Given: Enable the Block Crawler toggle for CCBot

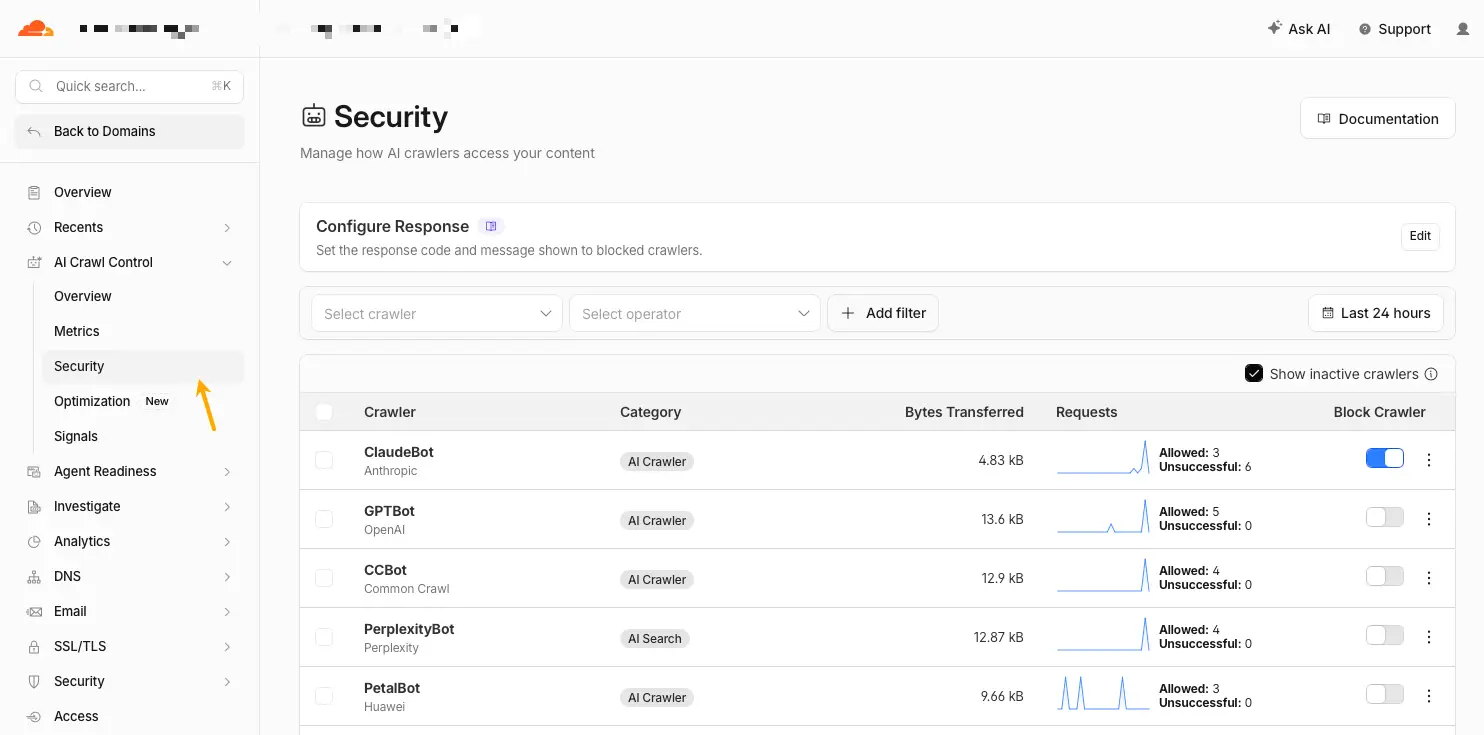Looking at the screenshot, I should tap(1385, 577).
